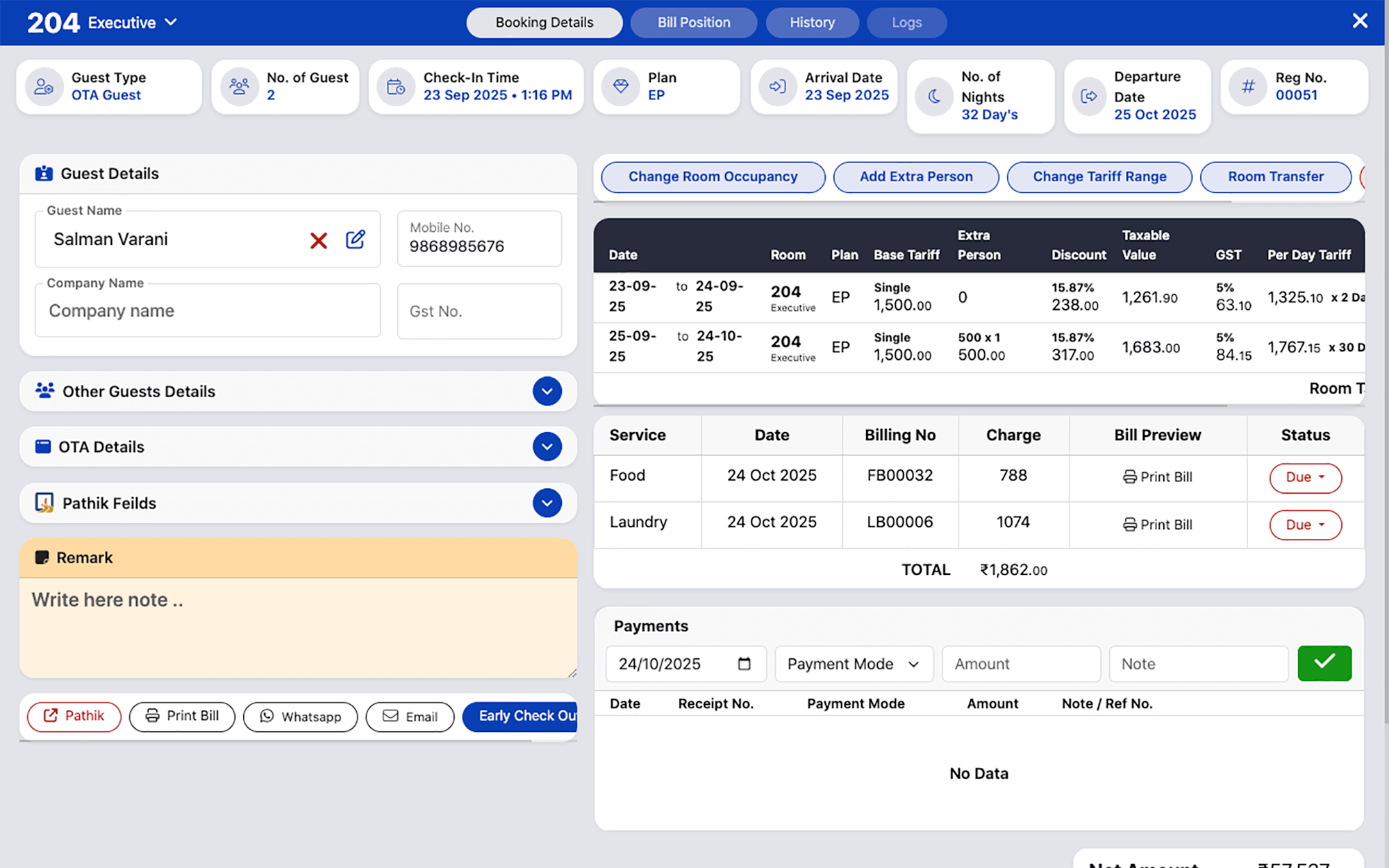Open the Payment Mode dropdown
This screenshot has width=1389, height=868.
(x=854, y=664)
